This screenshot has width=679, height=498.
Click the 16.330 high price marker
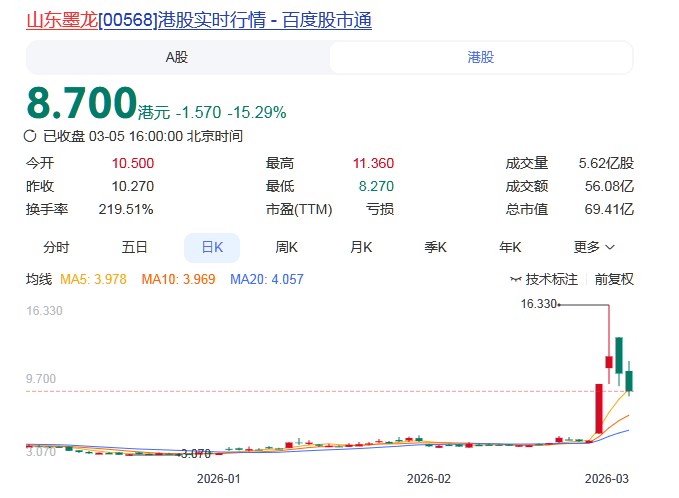click(538, 303)
